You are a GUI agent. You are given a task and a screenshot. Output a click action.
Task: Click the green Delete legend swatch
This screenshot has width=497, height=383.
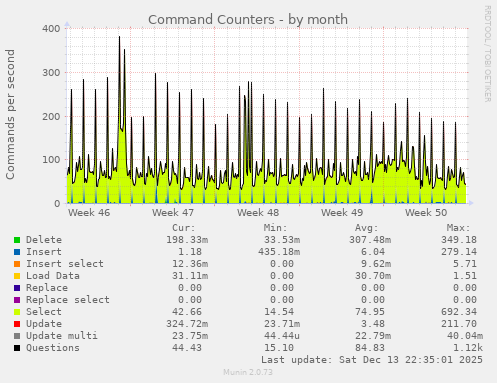tap(17, 240)
